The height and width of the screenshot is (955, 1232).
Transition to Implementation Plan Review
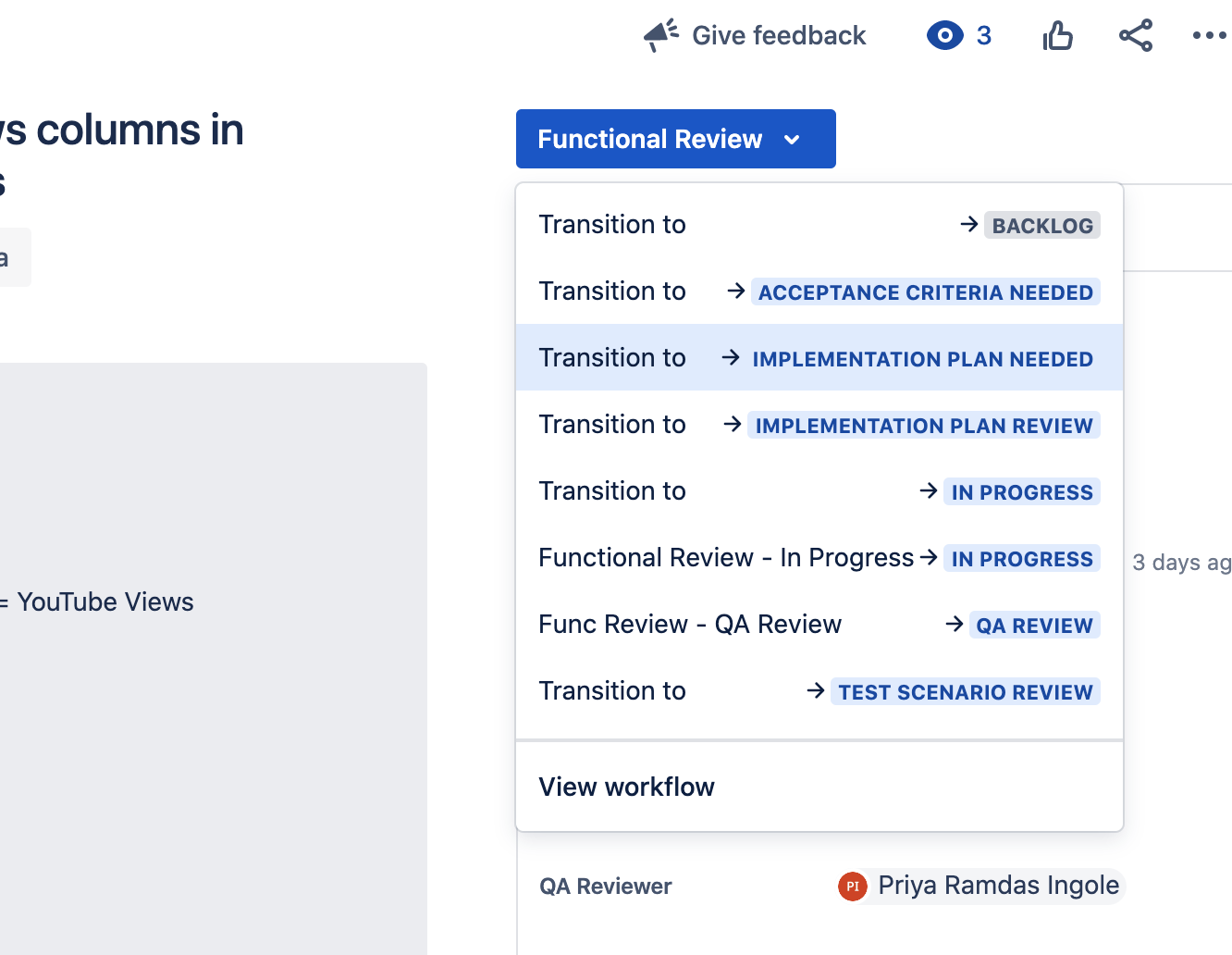(819, 425)
